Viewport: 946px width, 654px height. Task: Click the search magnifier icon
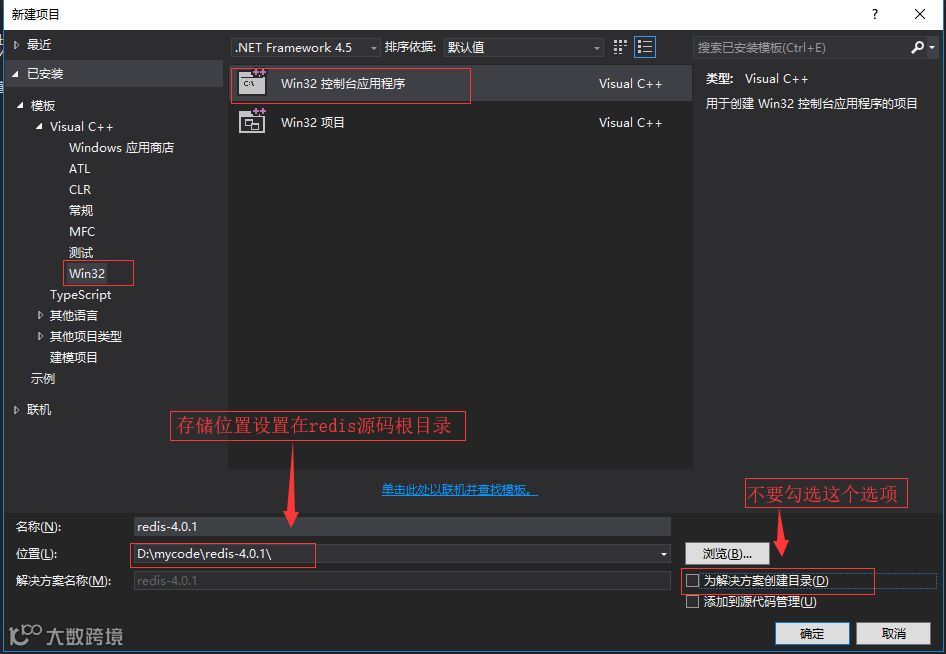pyautogui.click(x=917, y=47)
